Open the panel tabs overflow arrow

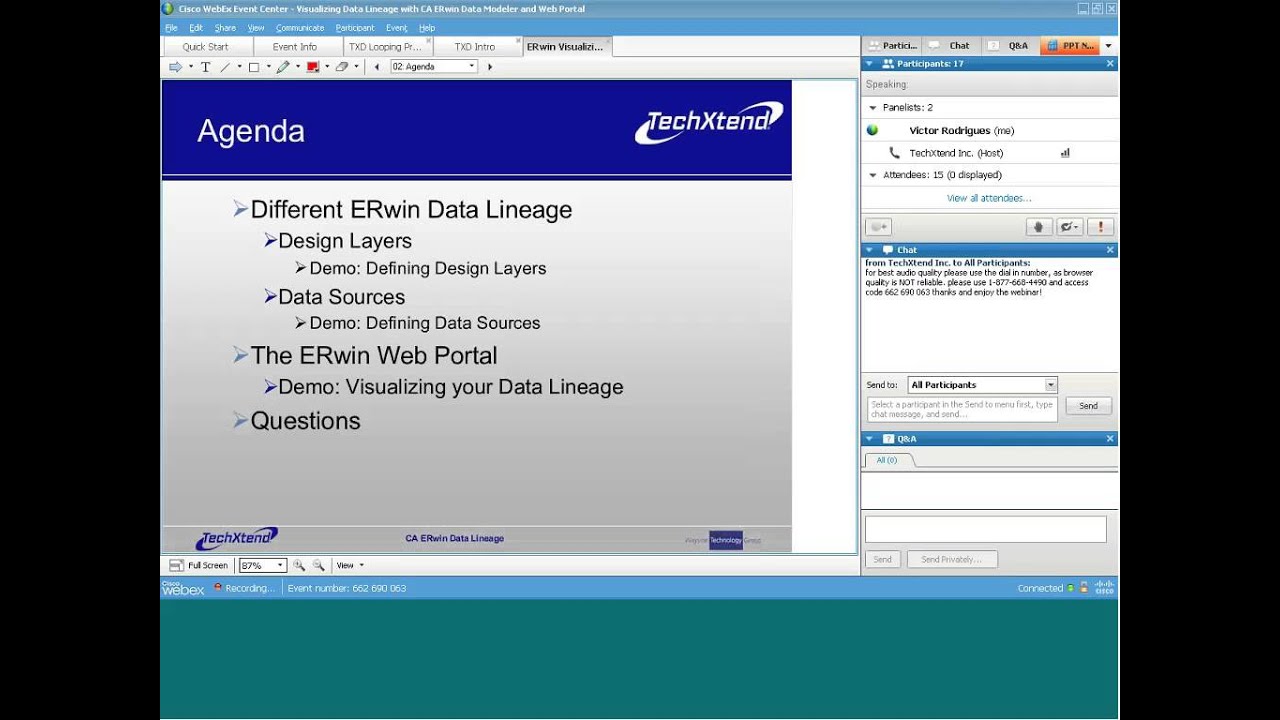click(1108, 46)
